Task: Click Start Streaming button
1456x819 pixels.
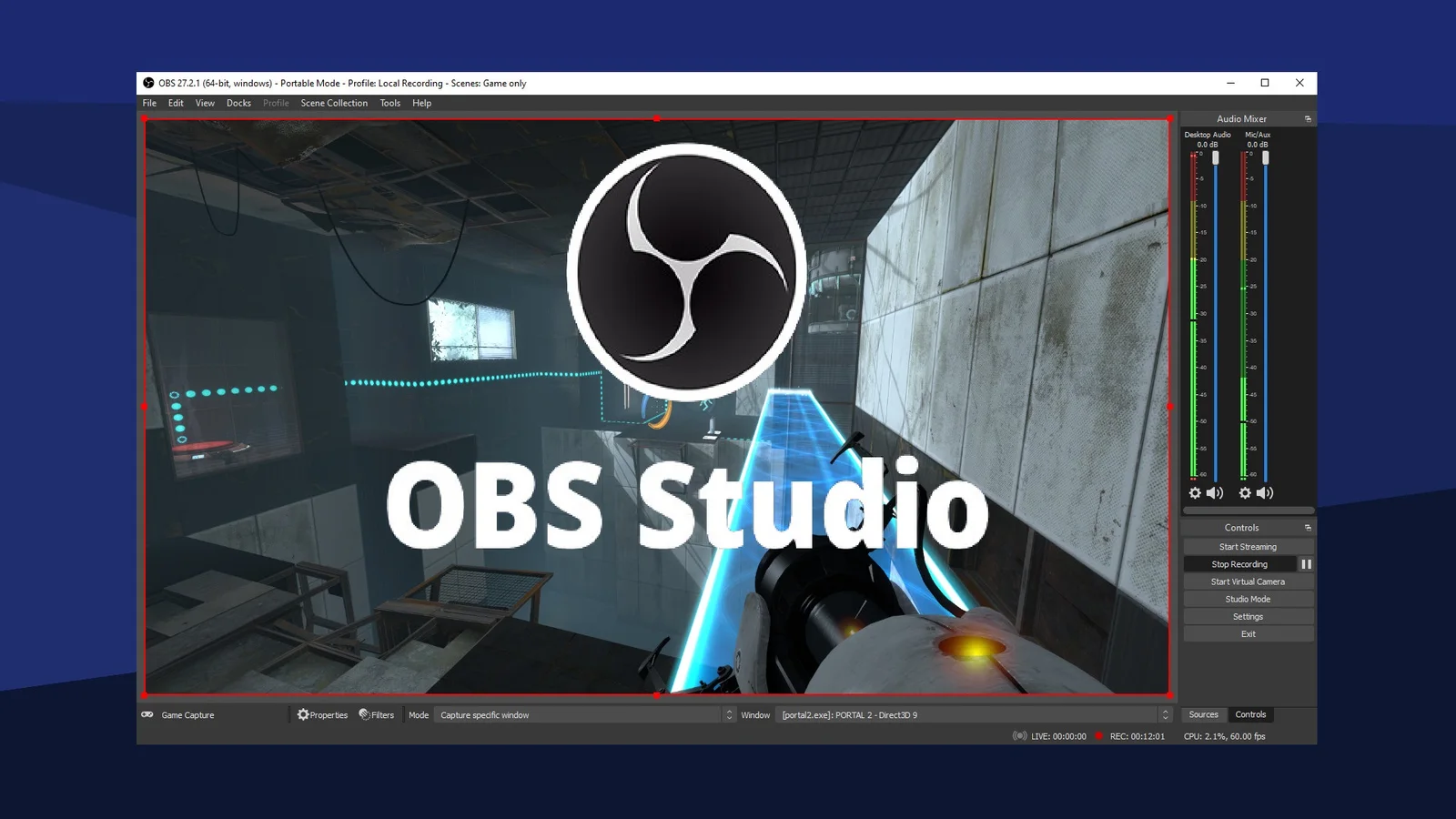Action: [1248, 547]
